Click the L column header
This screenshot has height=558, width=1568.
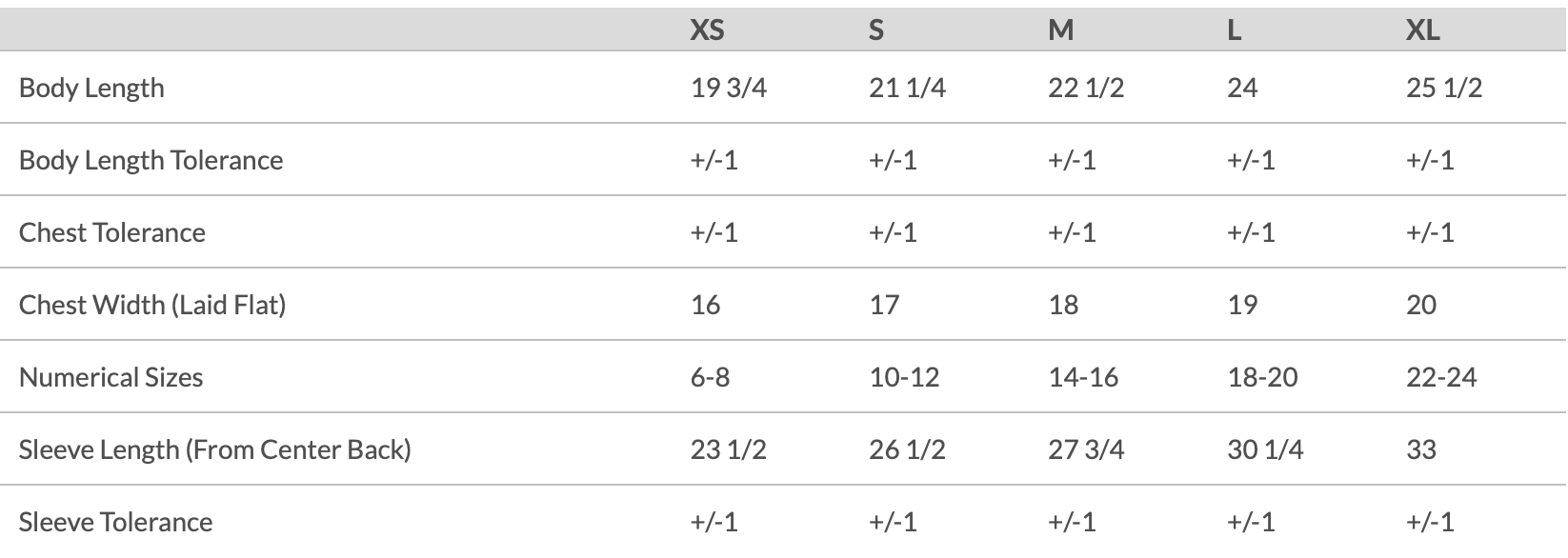point(1234,30)
